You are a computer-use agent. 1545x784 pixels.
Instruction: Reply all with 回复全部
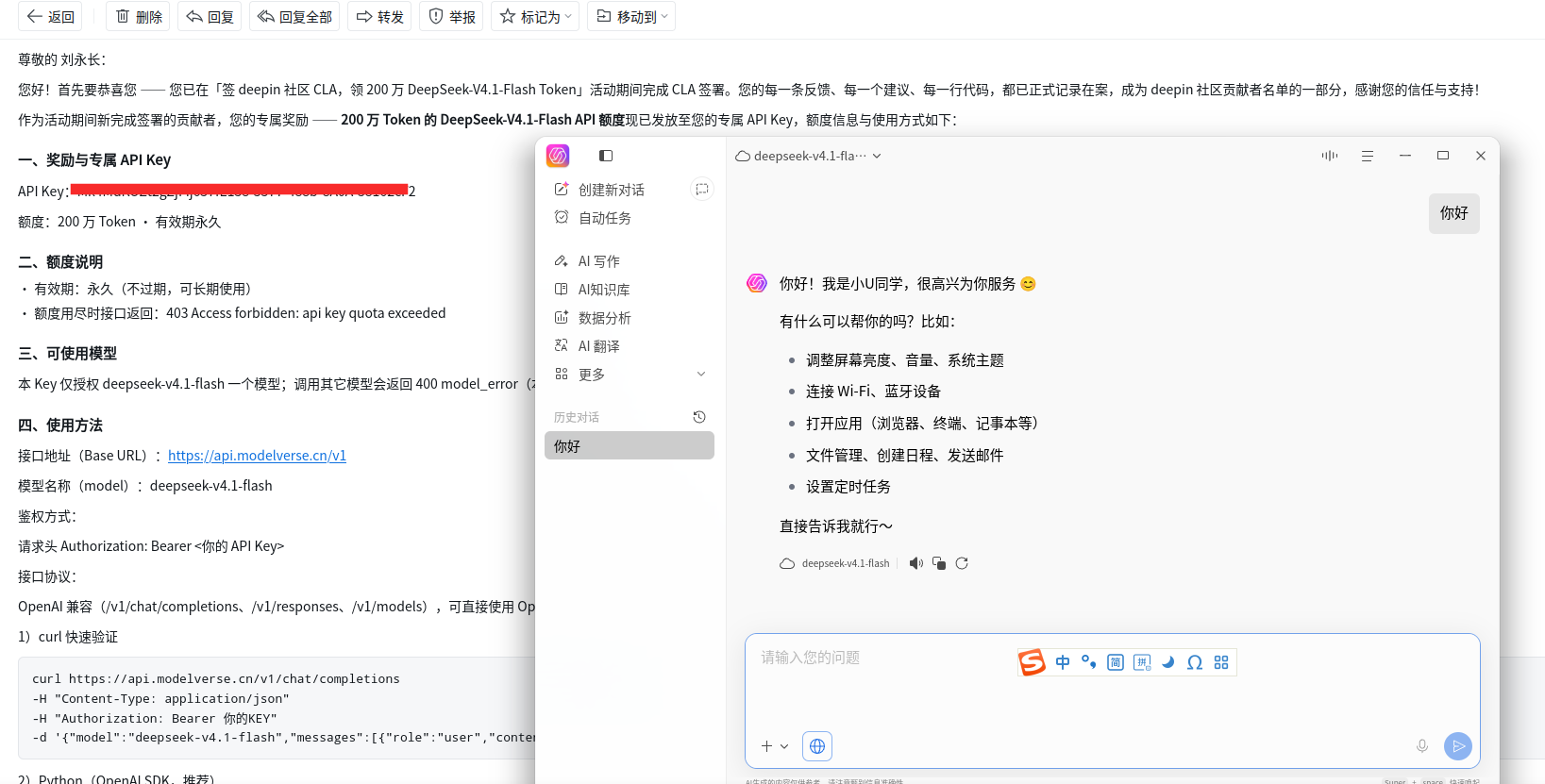tap(294, 17)
